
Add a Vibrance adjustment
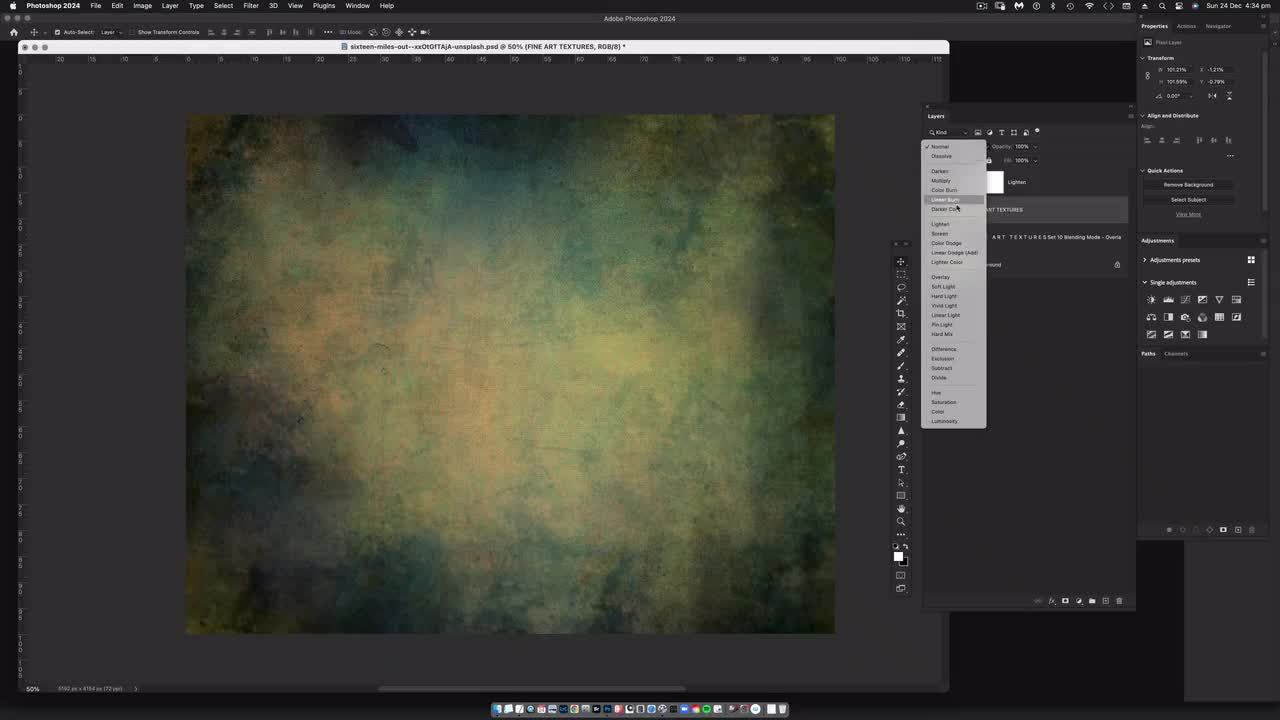(x=1219, y=299)
